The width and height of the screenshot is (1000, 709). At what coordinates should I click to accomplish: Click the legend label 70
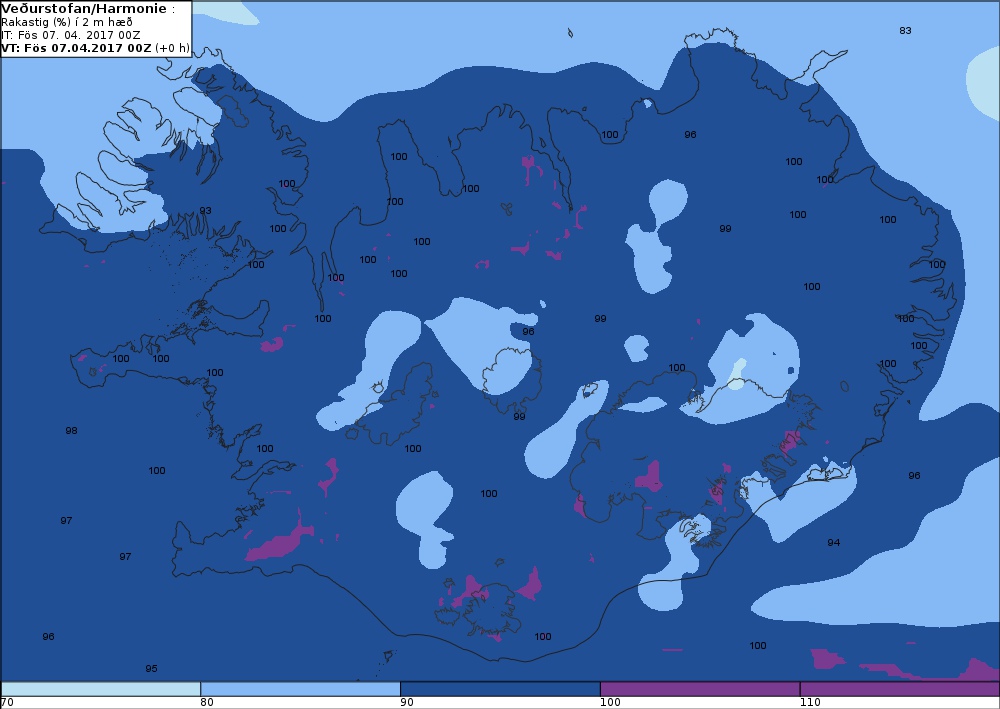click(x=7, y=702)
